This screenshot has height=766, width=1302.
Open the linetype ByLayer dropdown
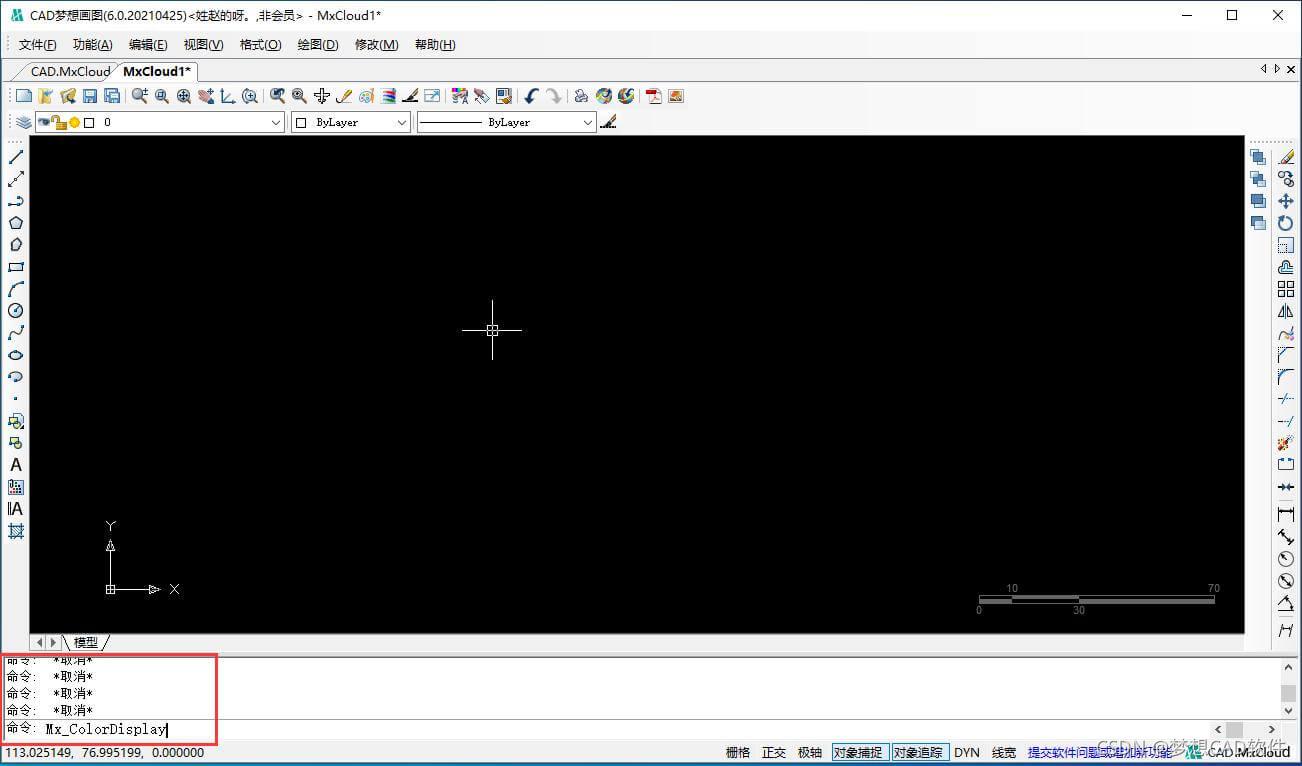588,122
